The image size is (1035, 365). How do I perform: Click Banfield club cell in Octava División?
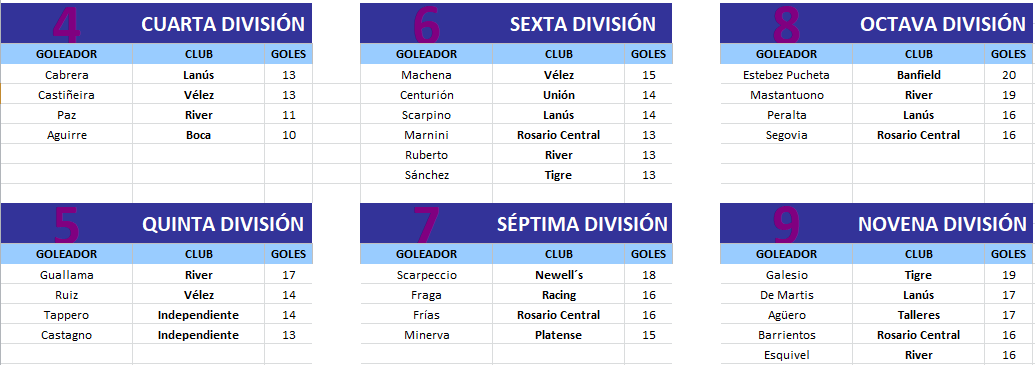pos(918,75)
